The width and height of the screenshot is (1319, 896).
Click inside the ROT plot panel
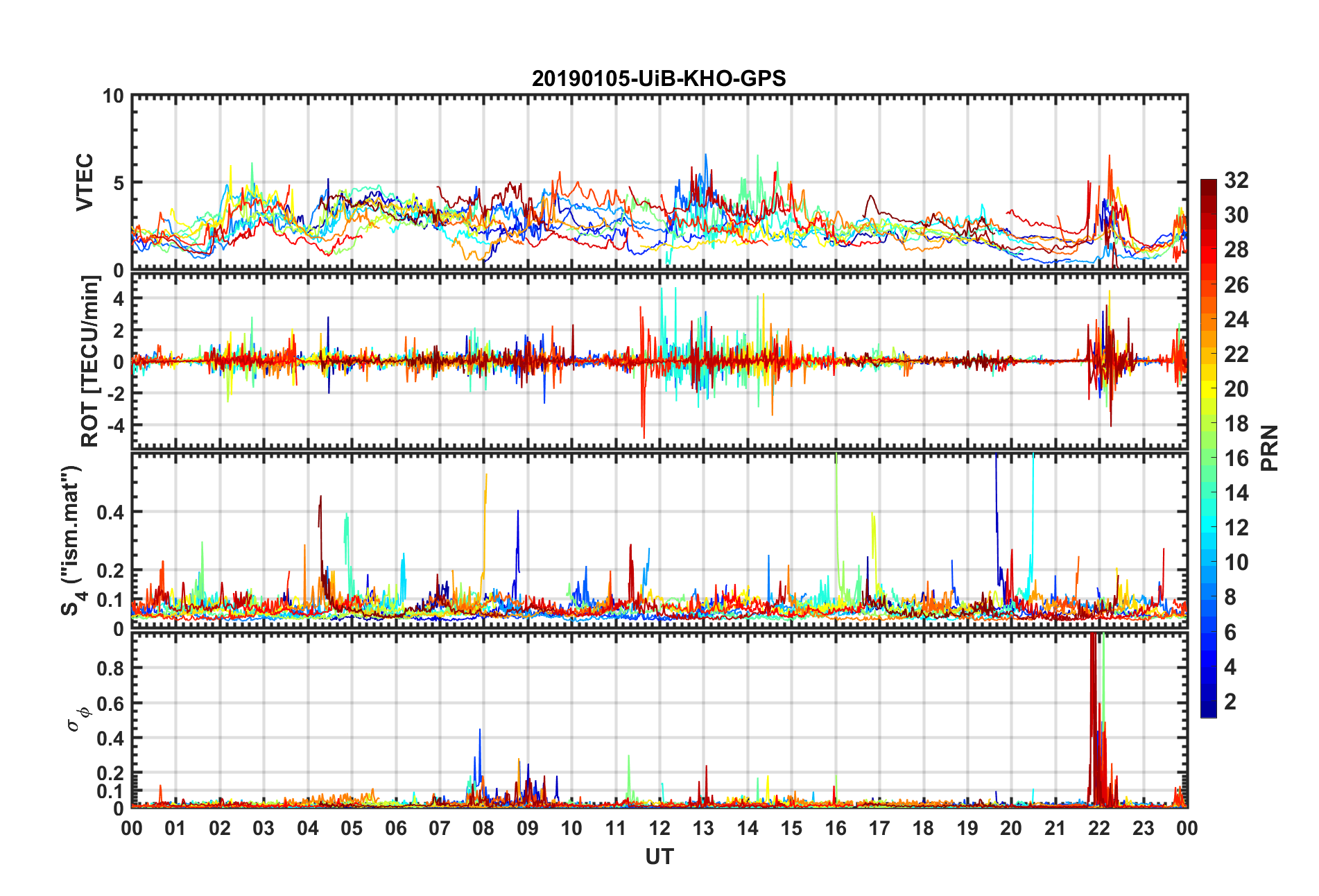tap(659, 361)
